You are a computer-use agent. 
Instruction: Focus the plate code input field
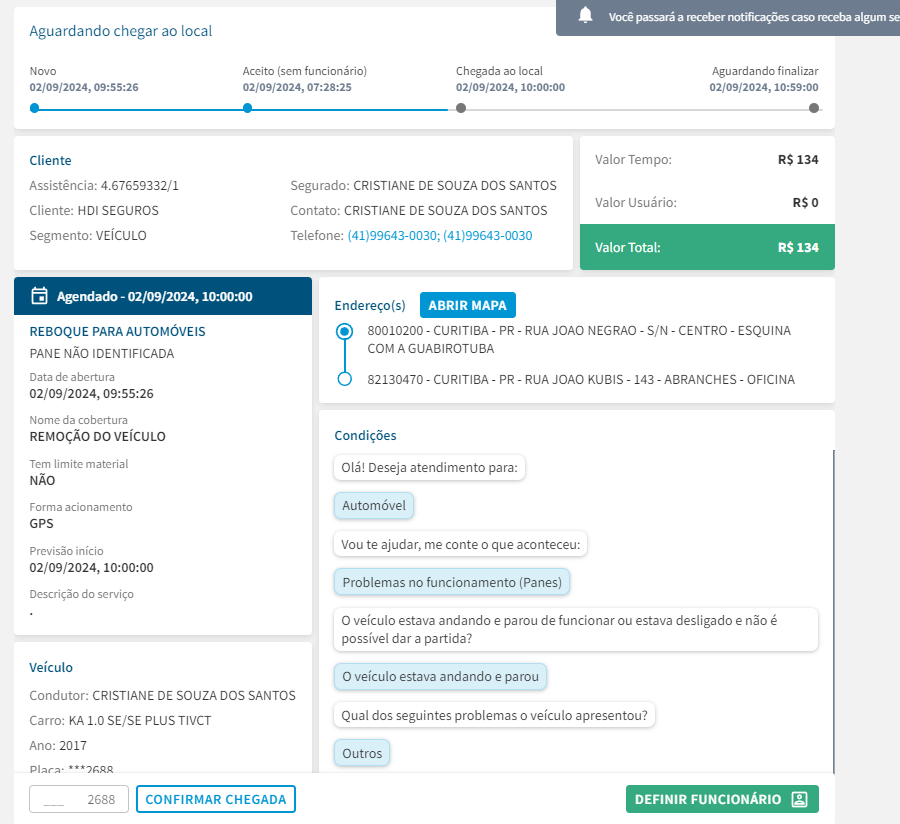[x=79, y=799]
